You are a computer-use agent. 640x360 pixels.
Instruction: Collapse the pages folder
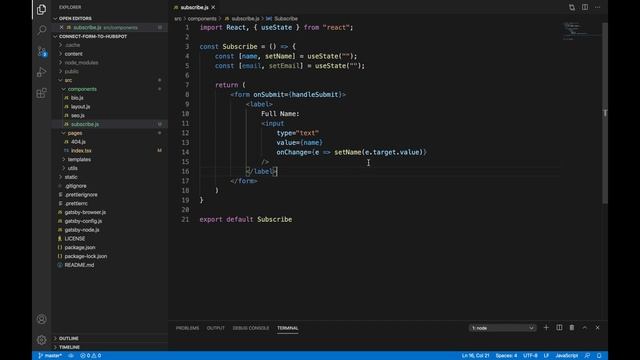coord(75,133)
